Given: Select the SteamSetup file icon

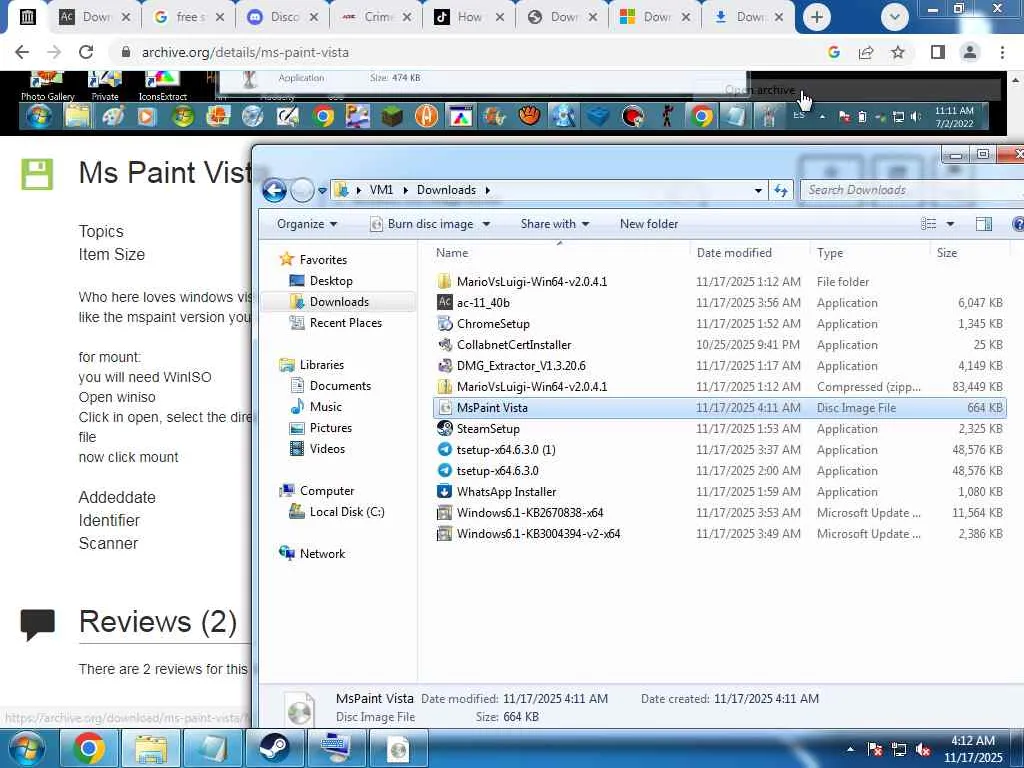Looking at the screenshot, I should pyautogui.click(x=444, y=428).
